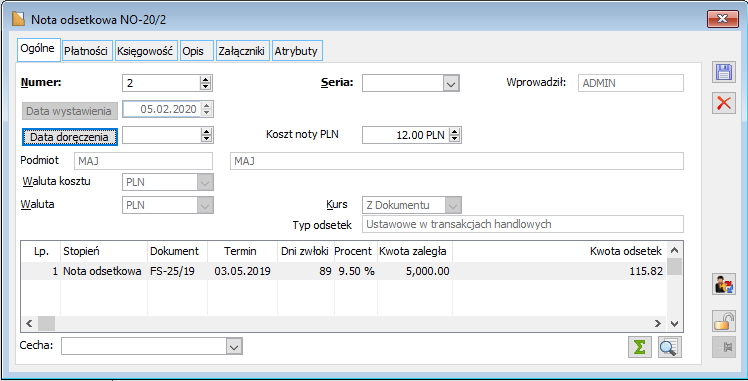This screenshot has width=748, height=381.
Task: Click the FS-25/19 document cell
Action: click(x=177, y=271)
